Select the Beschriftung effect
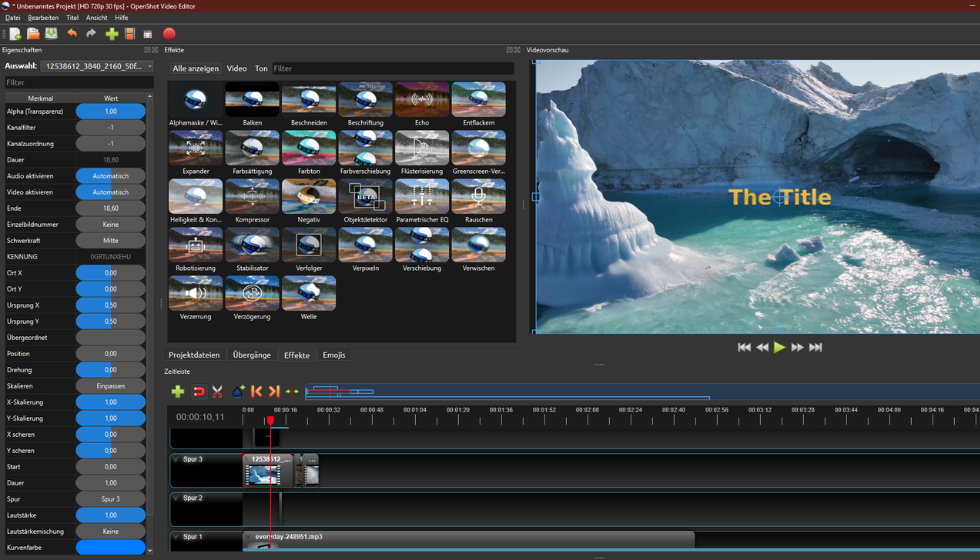This screenshot has height=560, width=980. click(366, 99)
